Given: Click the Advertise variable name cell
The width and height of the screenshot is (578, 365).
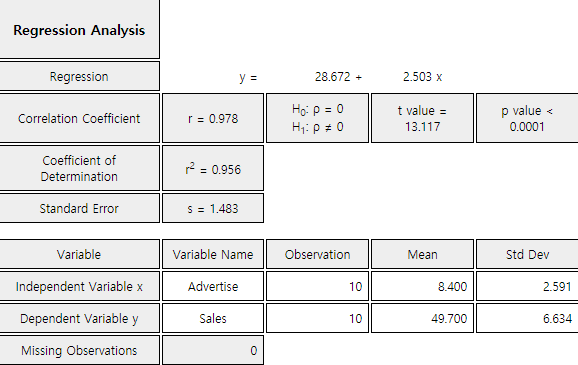Looking at the screenshot, I should pyautogui.click(x=213, y=286).
